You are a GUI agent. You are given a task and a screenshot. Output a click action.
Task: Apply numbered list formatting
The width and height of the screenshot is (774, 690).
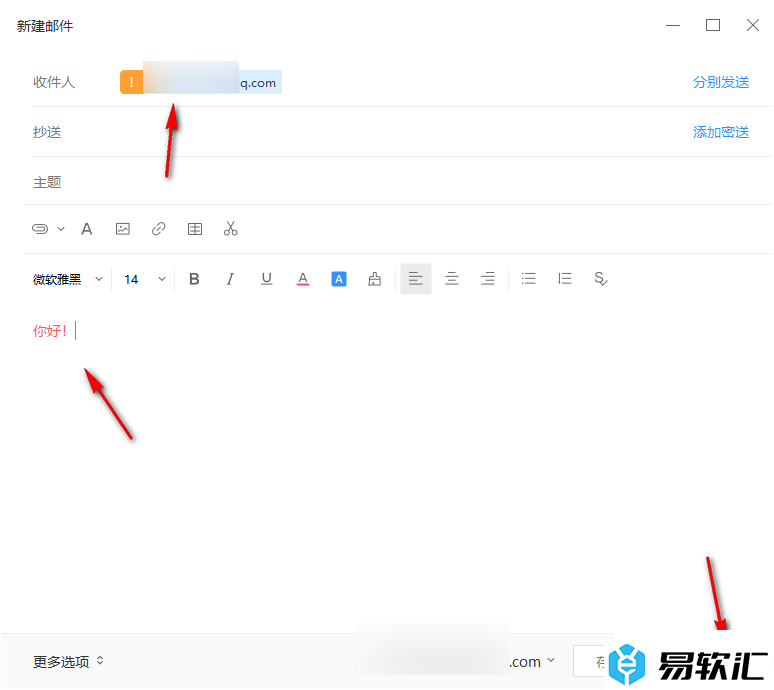click(x=565, y=279)
